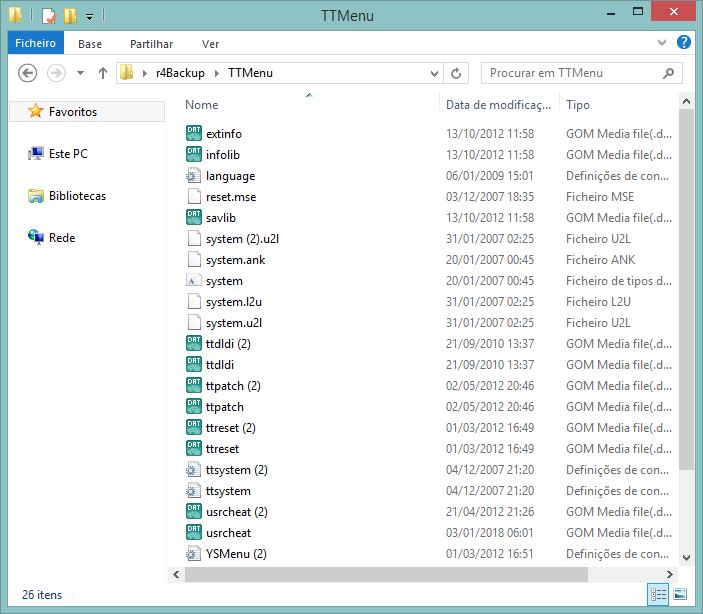
Task: Click the ttreset (2) file icon
Action: tap(194, 427)
